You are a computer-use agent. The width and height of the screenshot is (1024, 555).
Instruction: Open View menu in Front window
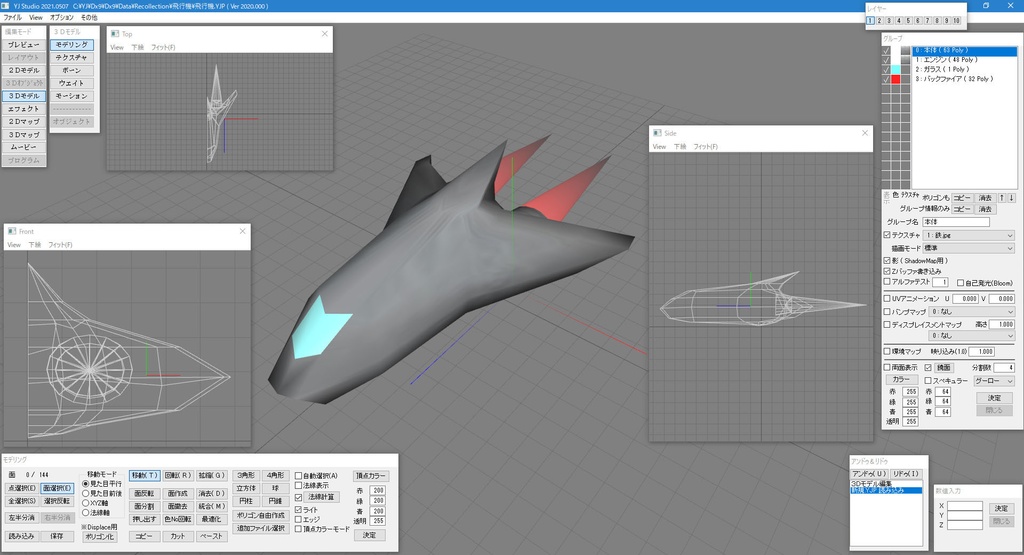[14, 245]
